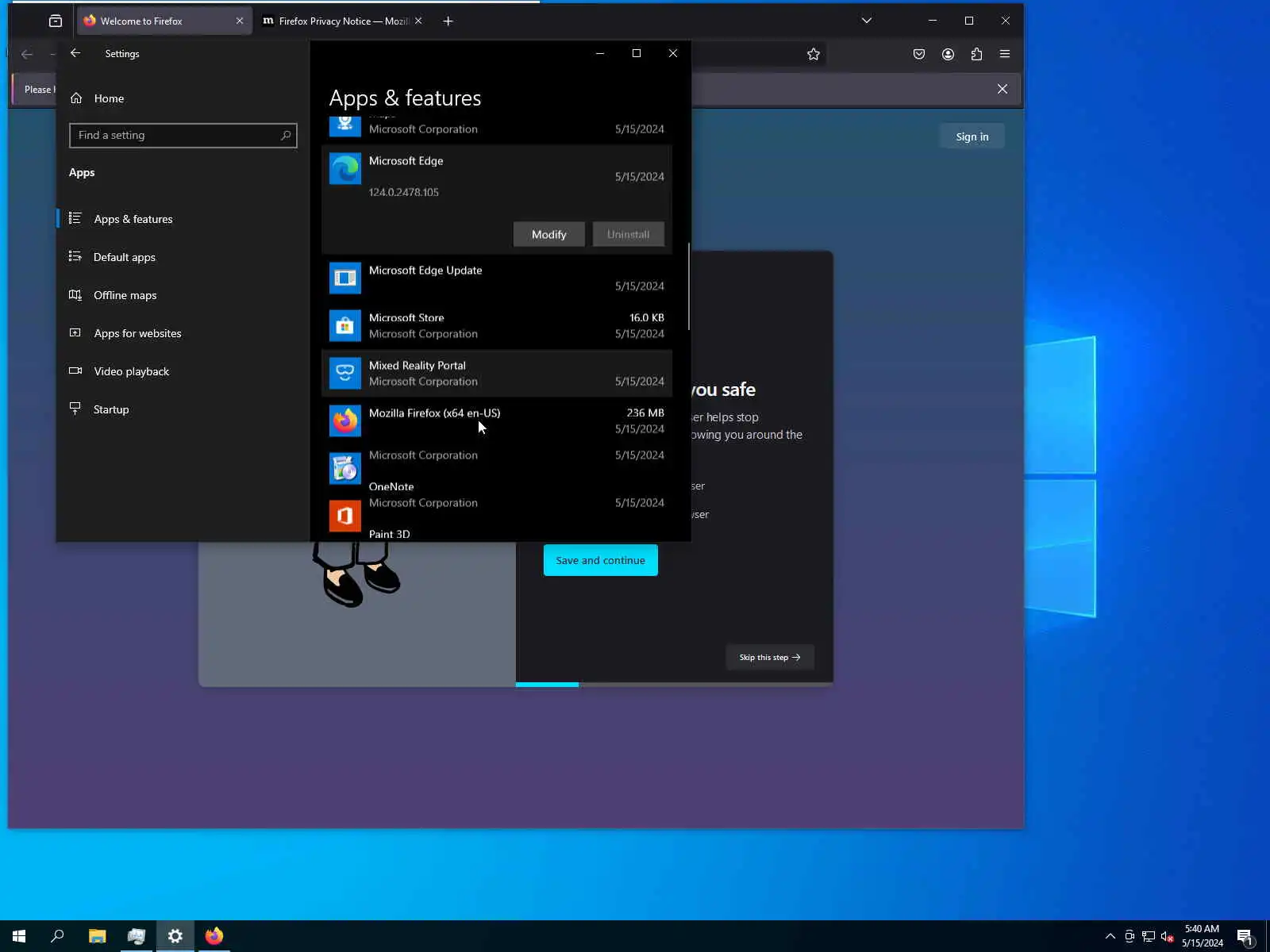The width and height of the screenshot is (1270, 952).
Task: Click the Apps & features page heading
Action: [406, 98]
